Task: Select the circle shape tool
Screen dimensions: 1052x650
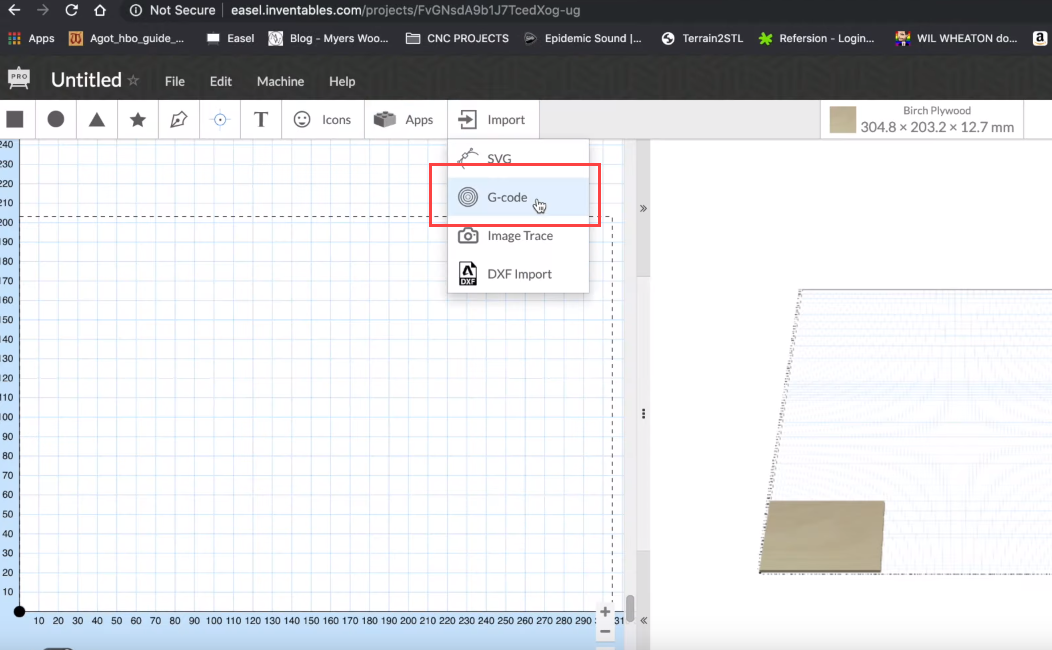Action: click(x=56, y=119)
